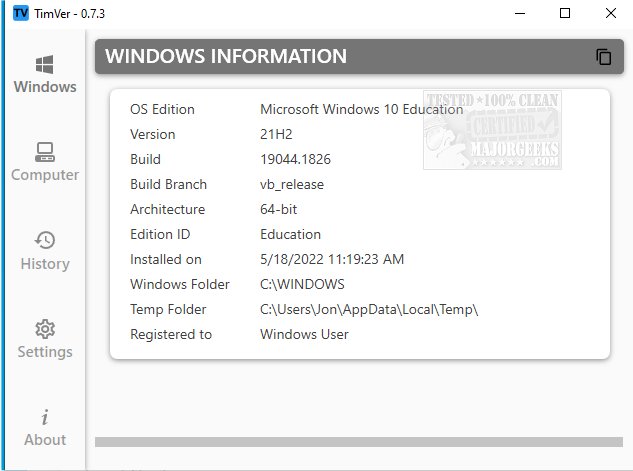Copy Windows information to clipboard
This screenshot has height=471, width=633.
pyautogui.click(x=603, y=57)
